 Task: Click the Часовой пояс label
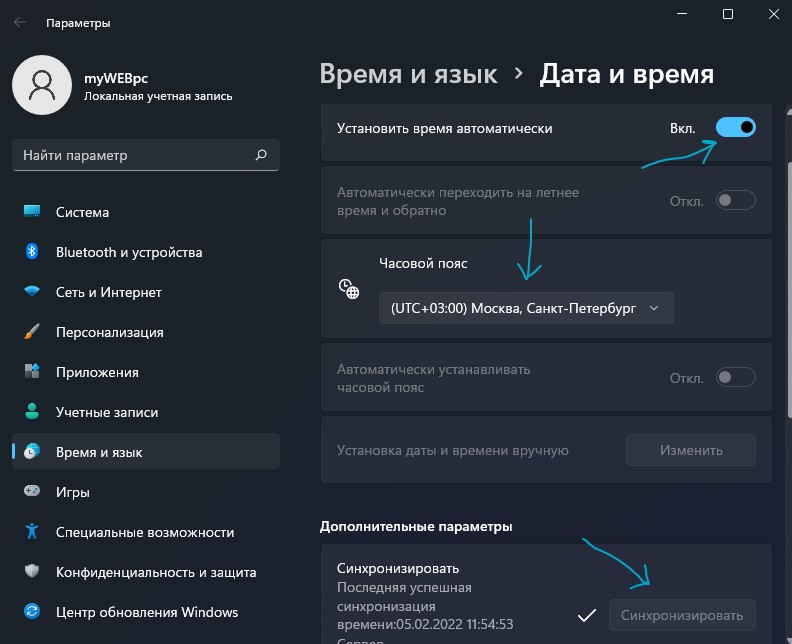pyautogui.click(x=423, y=263)
